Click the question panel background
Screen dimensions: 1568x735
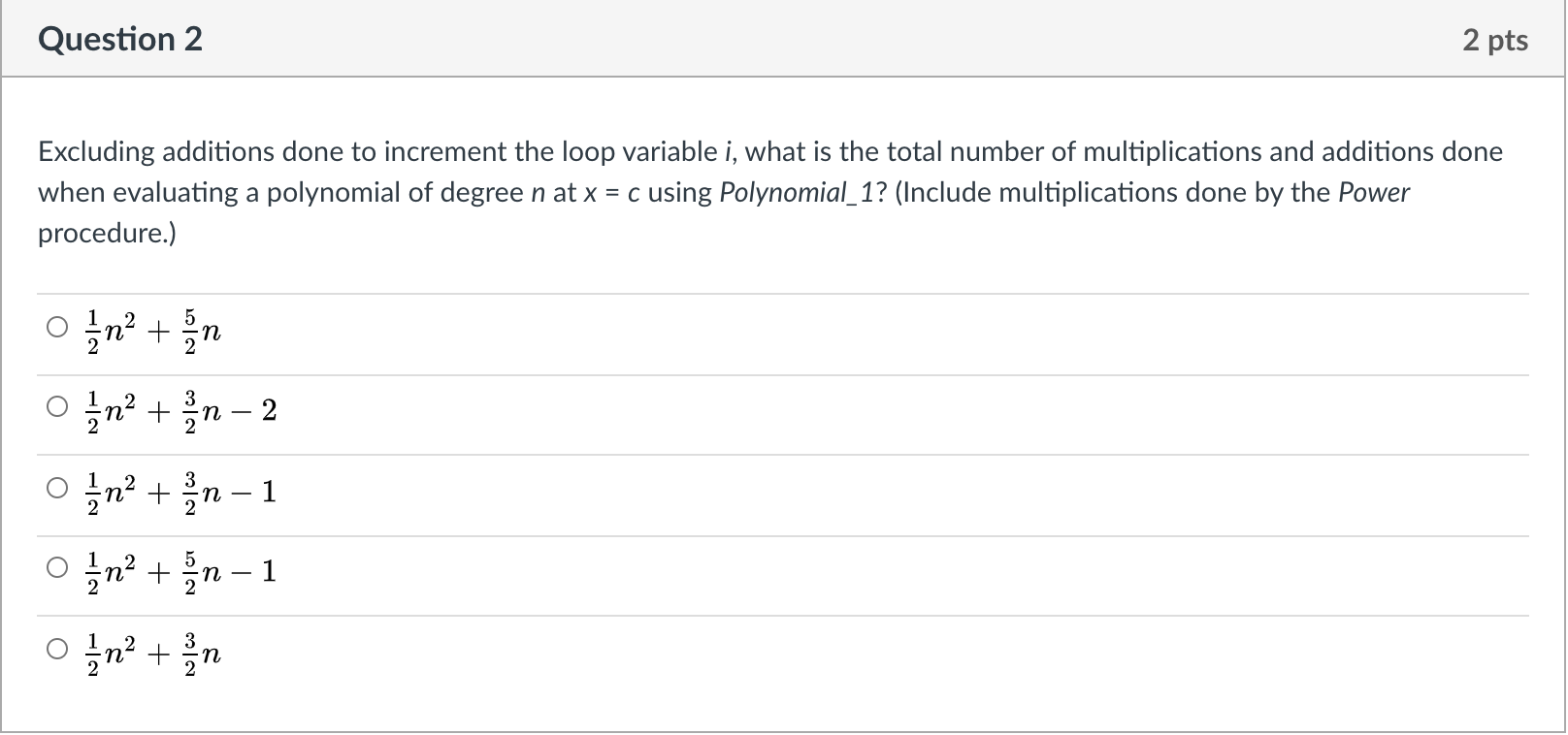[873, 708]
